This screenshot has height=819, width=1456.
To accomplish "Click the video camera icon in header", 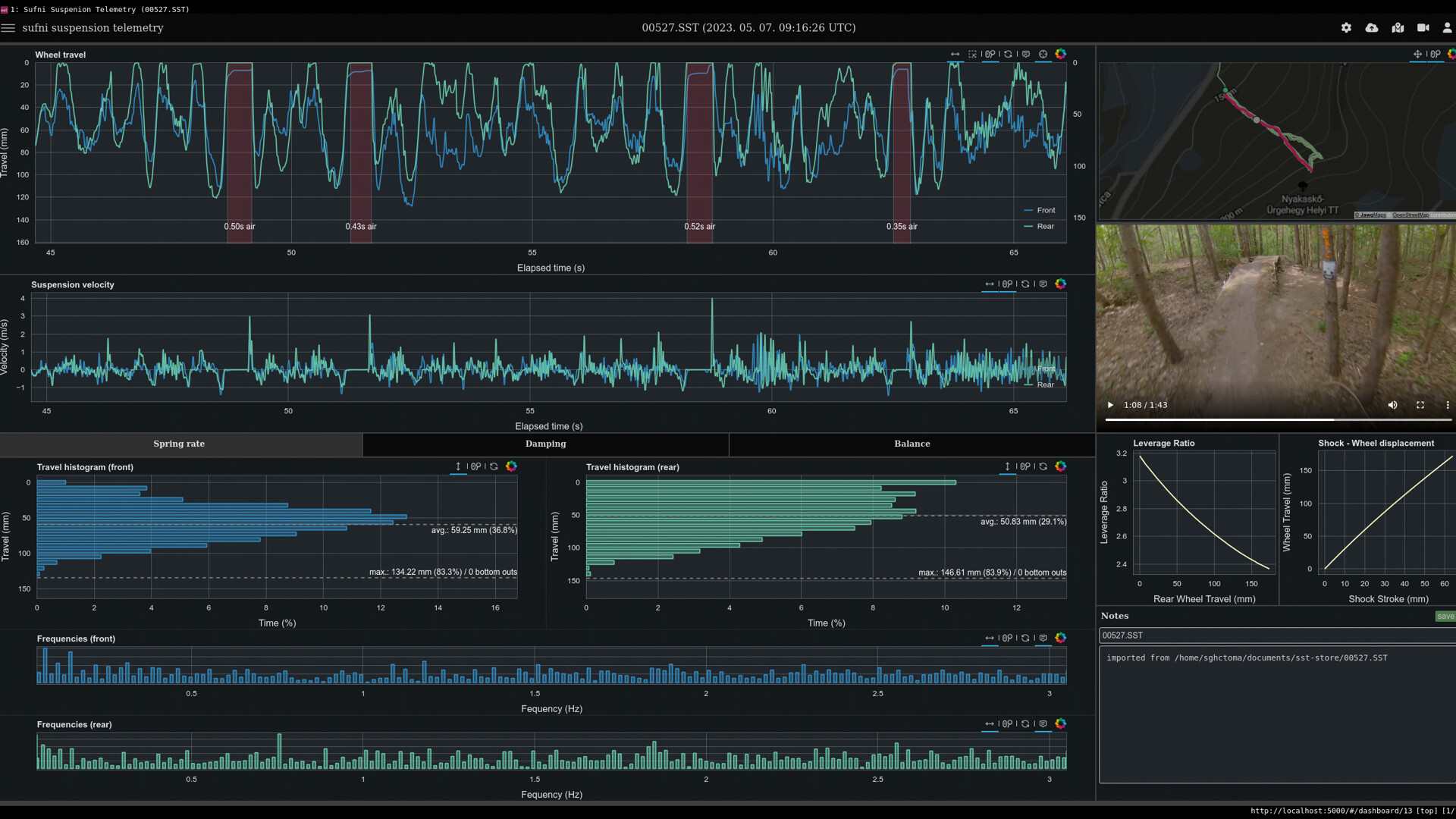I will click(1423, 28).
